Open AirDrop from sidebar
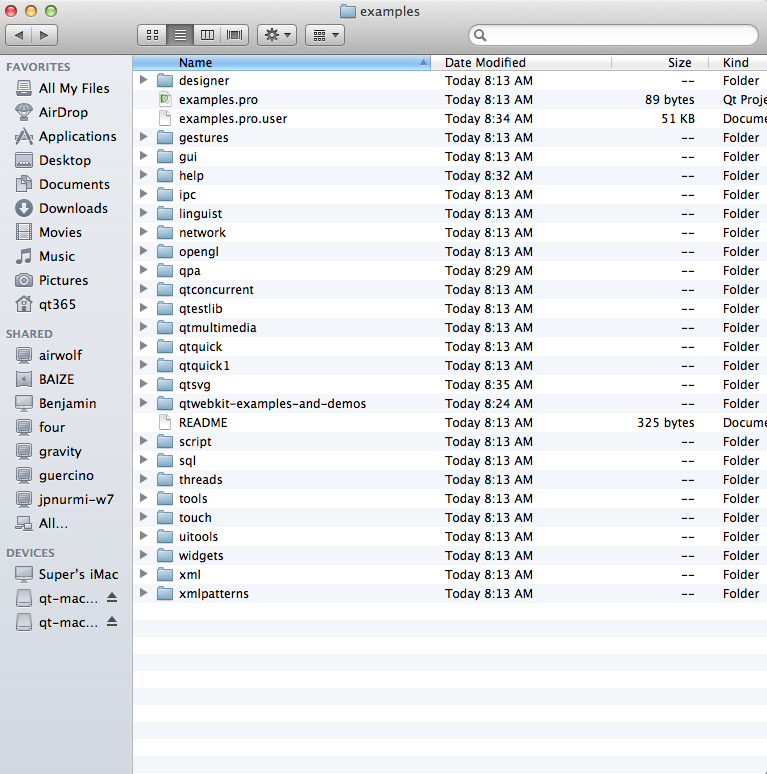 (63, 112)
